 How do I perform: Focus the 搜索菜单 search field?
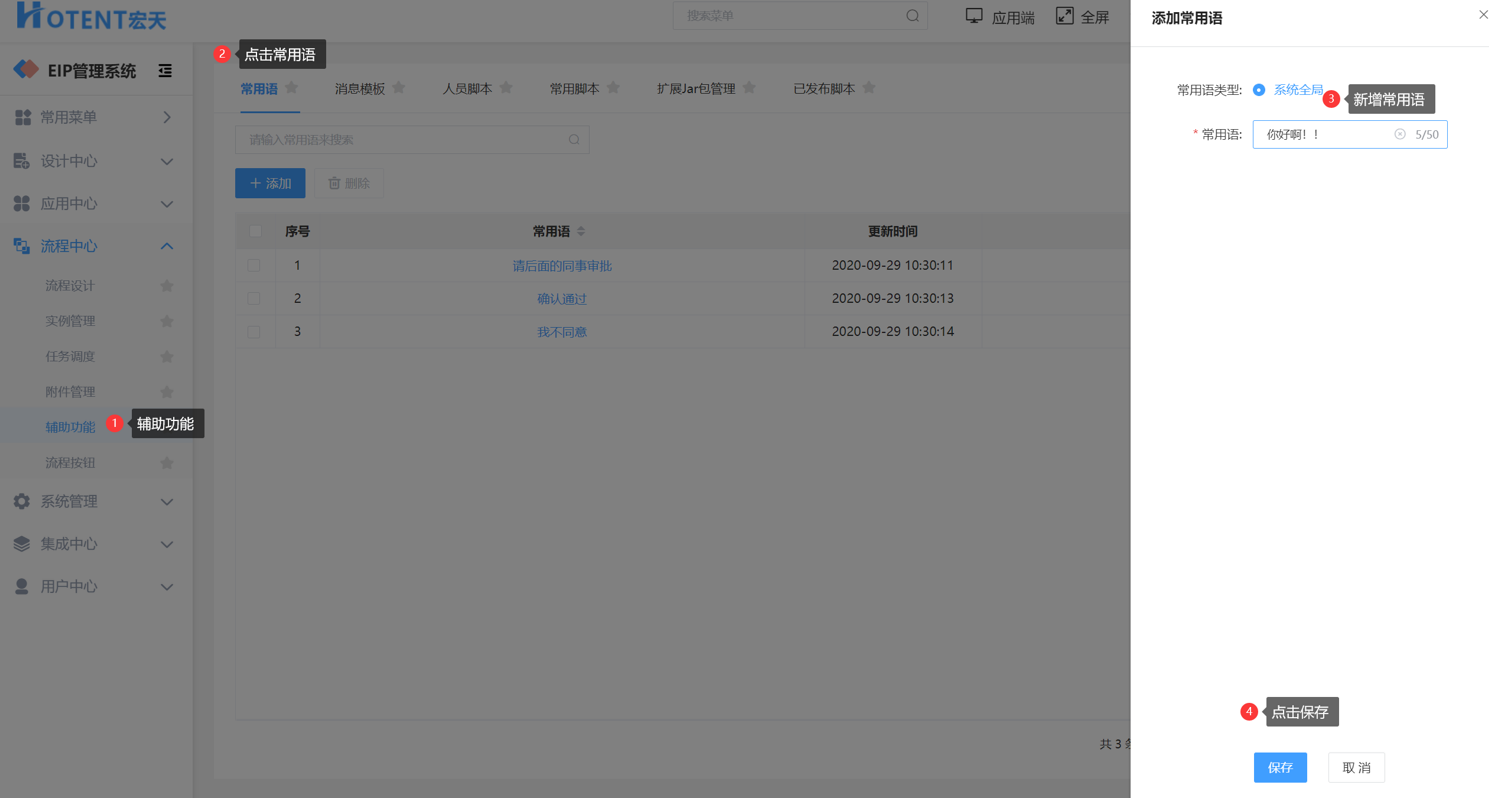pyautogui.click(x=800, y=16)
